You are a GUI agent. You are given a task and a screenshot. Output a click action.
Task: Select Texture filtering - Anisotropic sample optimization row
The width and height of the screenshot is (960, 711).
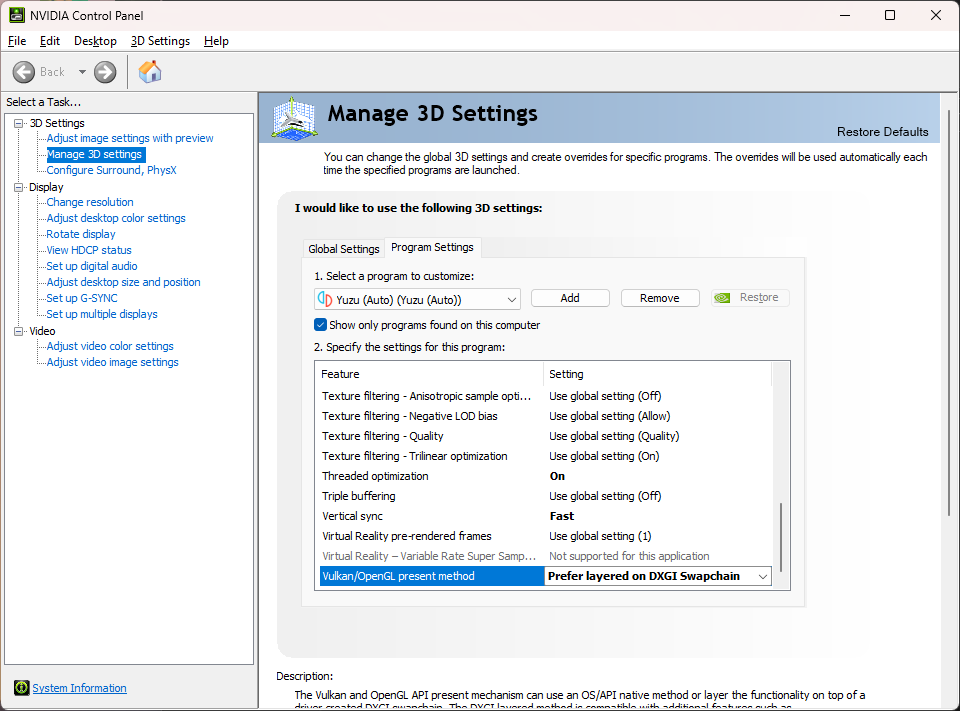546,396
